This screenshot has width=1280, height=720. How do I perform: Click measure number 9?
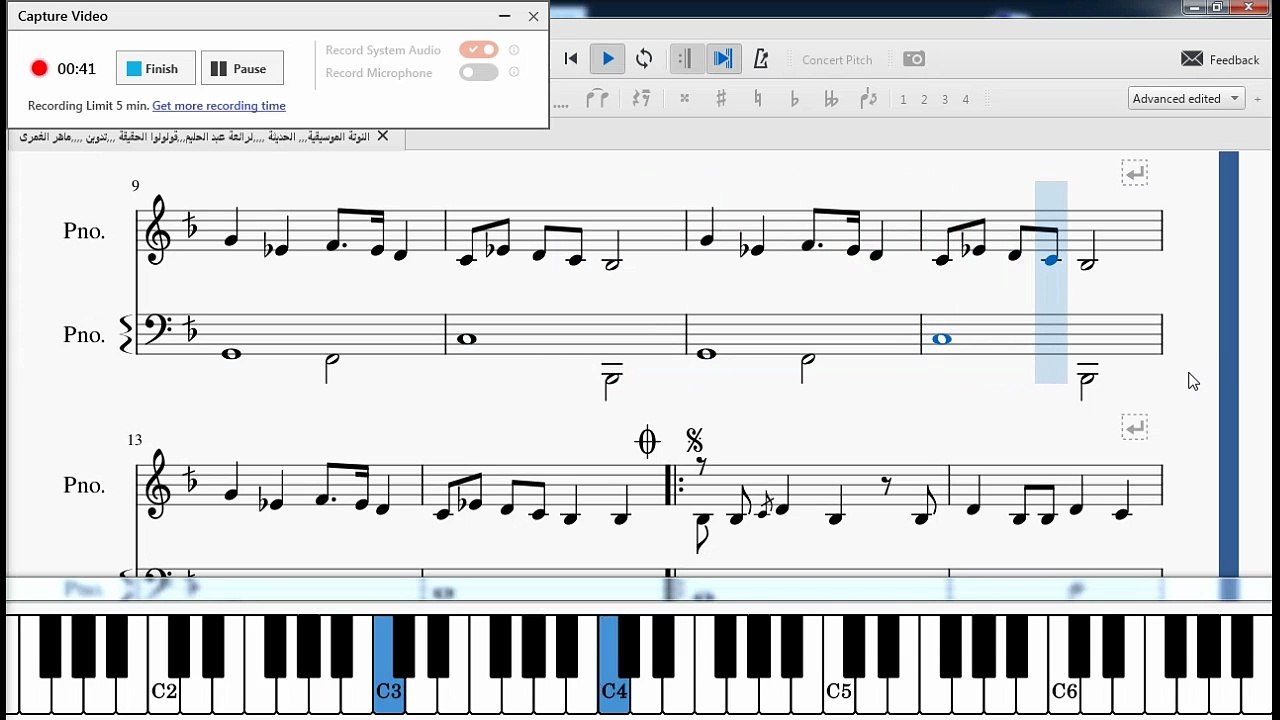tap(135, 186)
